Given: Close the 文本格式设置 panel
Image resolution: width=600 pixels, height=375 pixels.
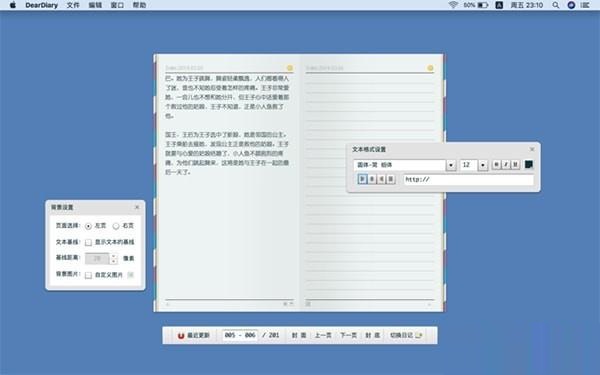Looking at the screenshot, I should coord(532,149).
